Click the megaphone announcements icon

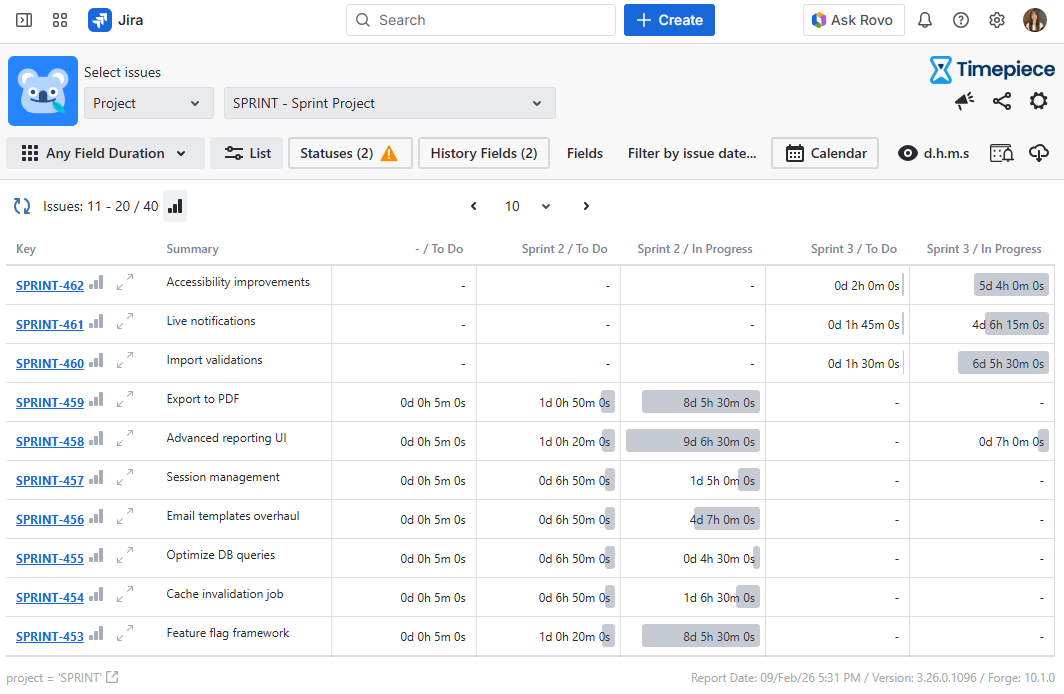point(964,101)
